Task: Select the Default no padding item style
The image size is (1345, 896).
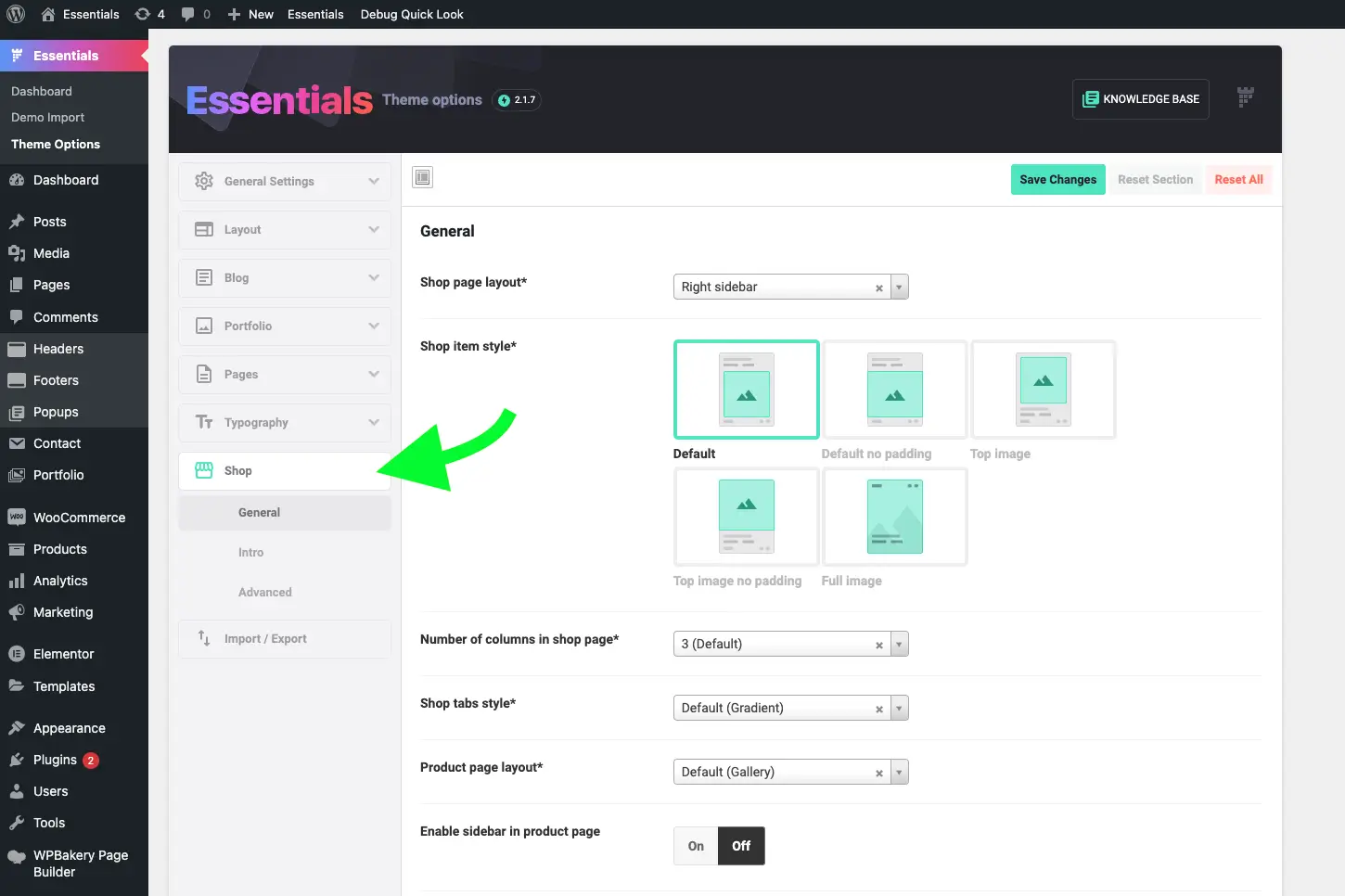Action: coord(894,390)
